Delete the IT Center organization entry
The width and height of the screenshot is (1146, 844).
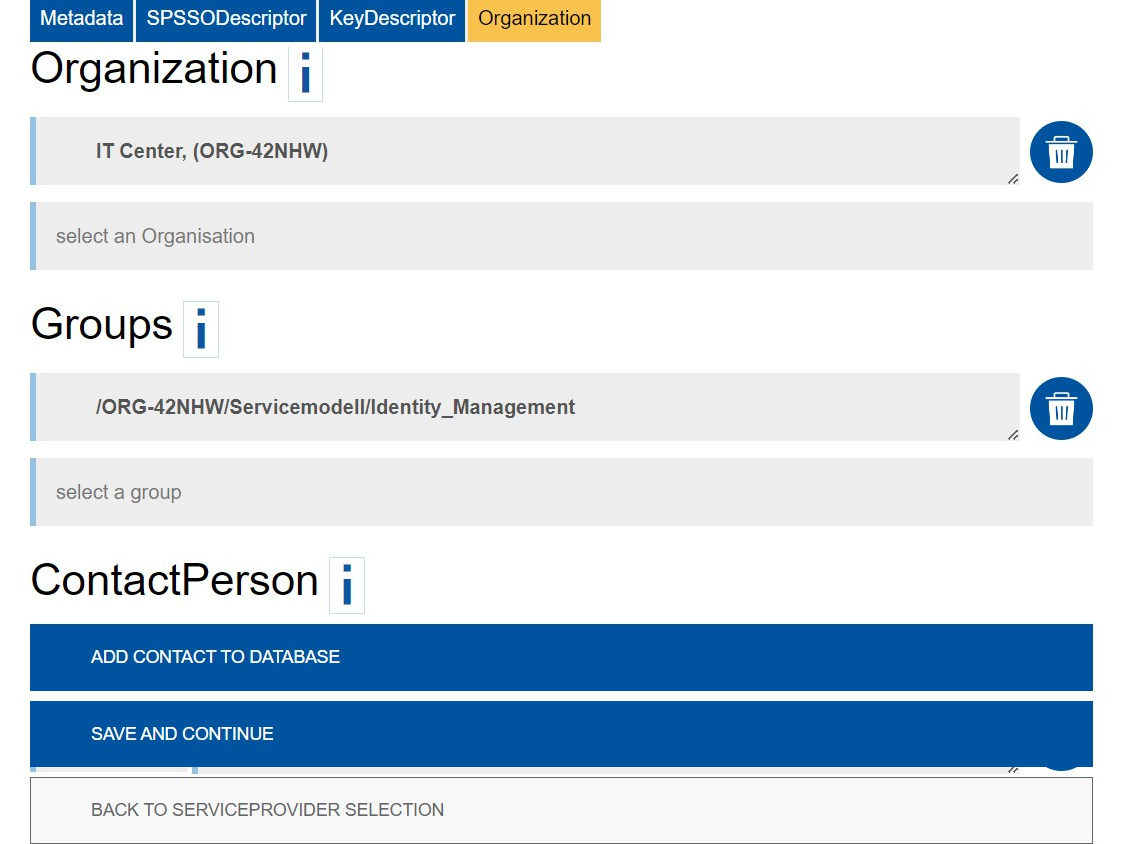1061,152
